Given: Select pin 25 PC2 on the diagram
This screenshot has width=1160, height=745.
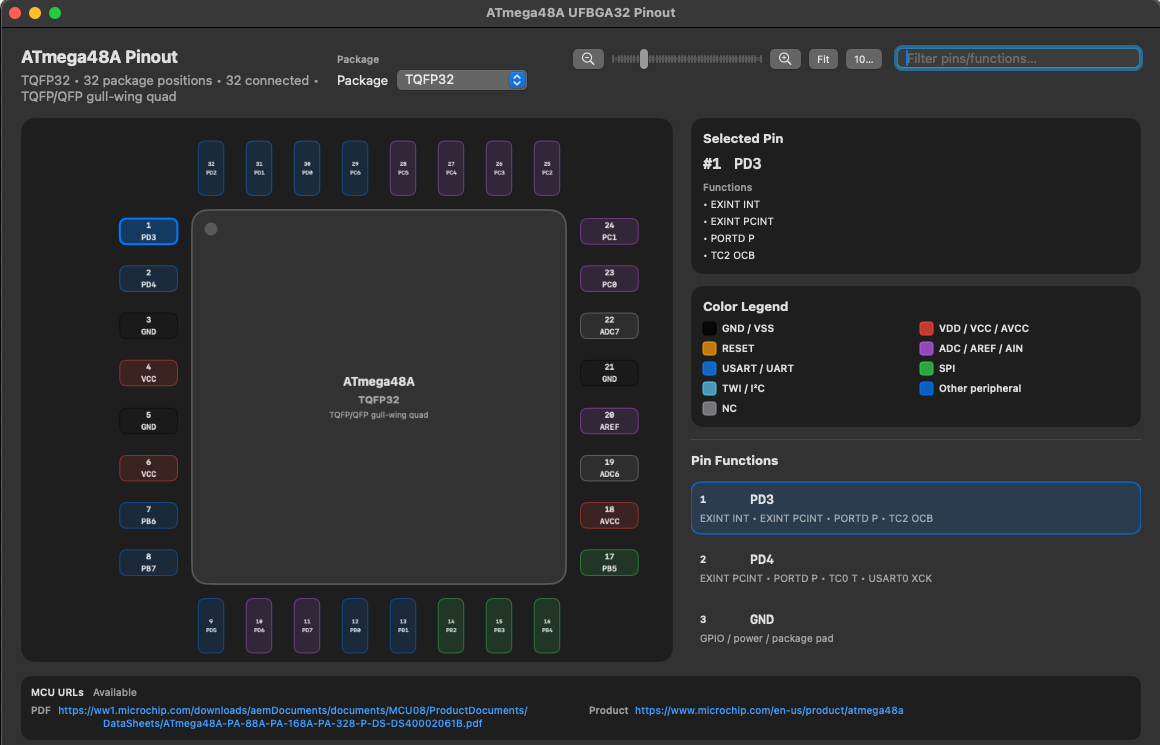Looking at the screenshot, I should click(547, 168).
